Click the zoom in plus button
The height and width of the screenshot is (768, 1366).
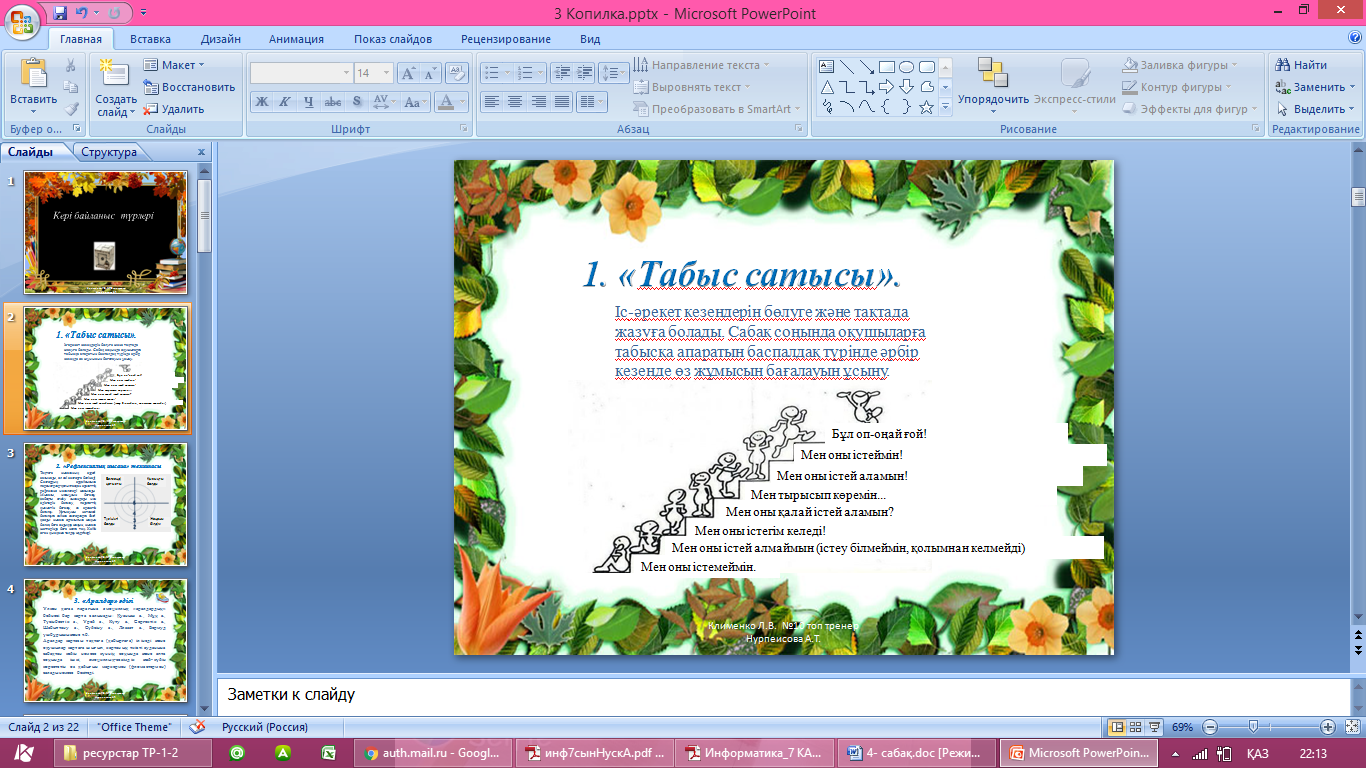coord(1327,727)
